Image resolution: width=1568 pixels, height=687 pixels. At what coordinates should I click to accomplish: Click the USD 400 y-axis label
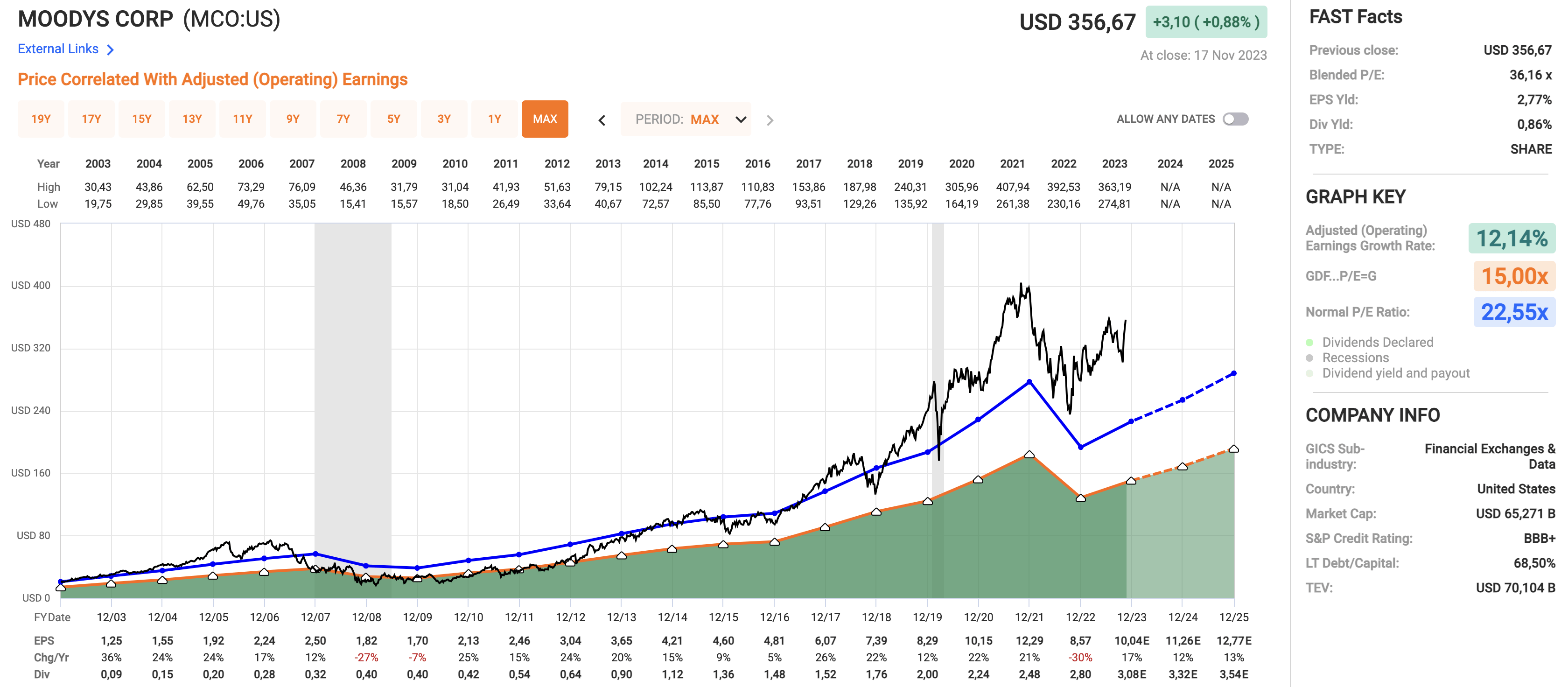(x=31, y=285)
